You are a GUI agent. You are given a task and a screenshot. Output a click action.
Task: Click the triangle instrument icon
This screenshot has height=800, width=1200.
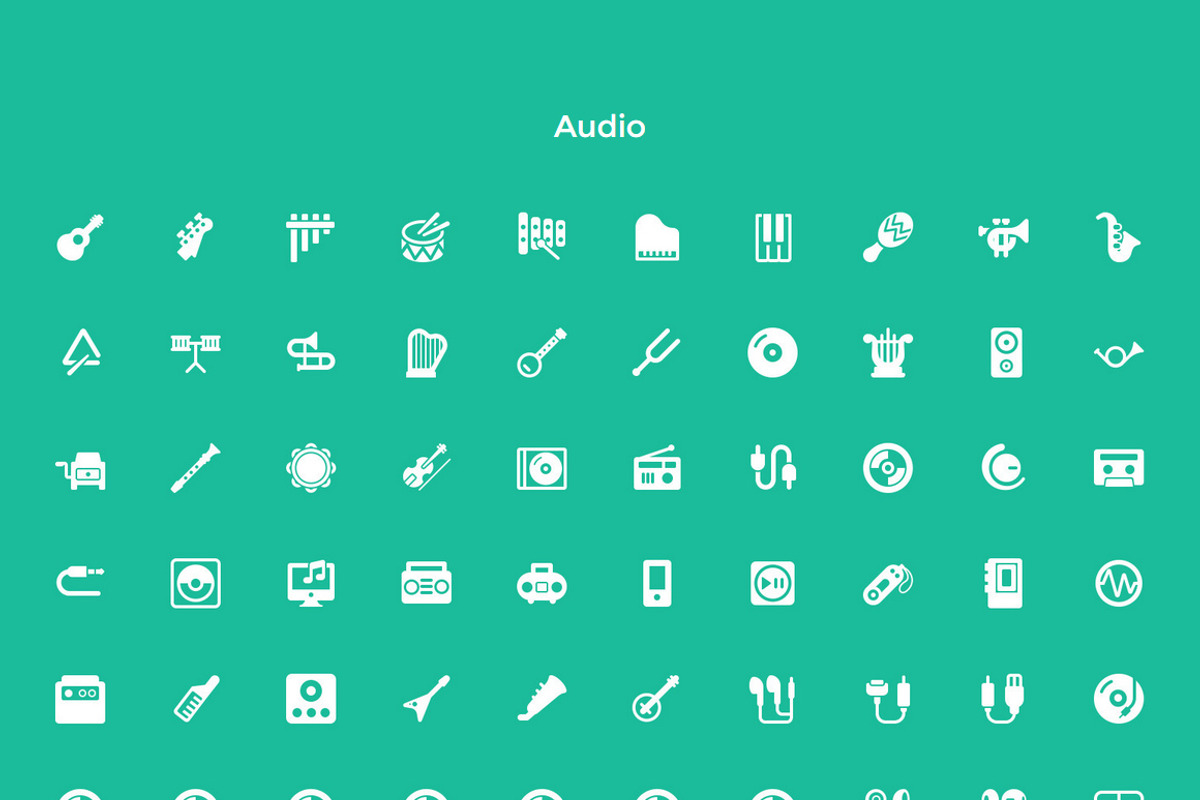coord(80,352)
